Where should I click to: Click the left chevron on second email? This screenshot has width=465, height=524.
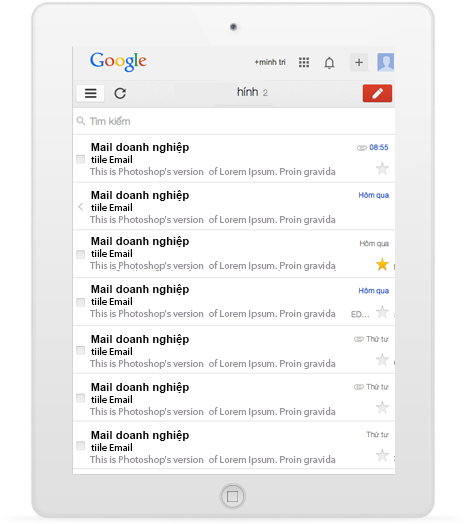[x=81, y=207]
